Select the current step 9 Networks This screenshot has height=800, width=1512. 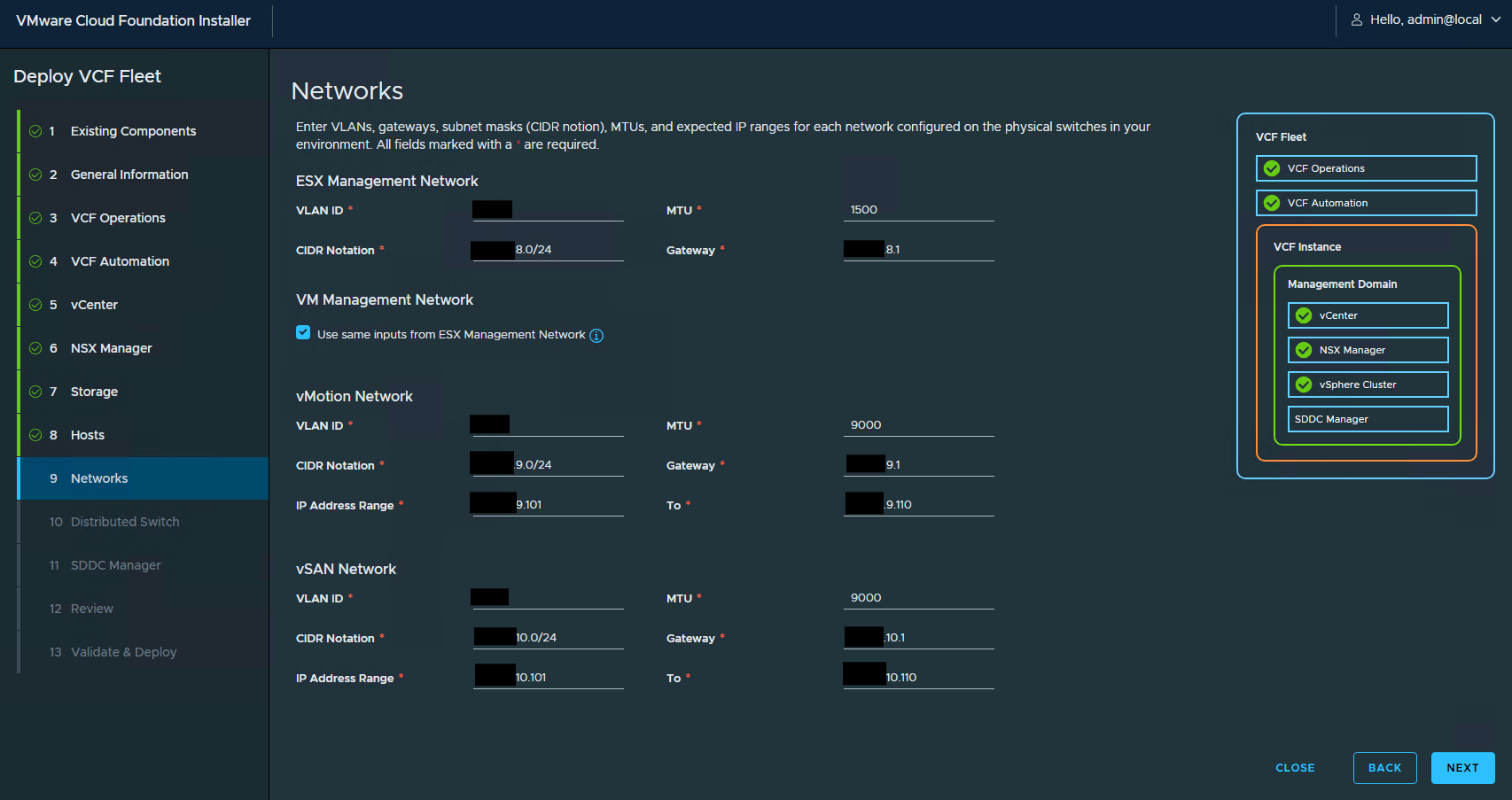[143, 478]
